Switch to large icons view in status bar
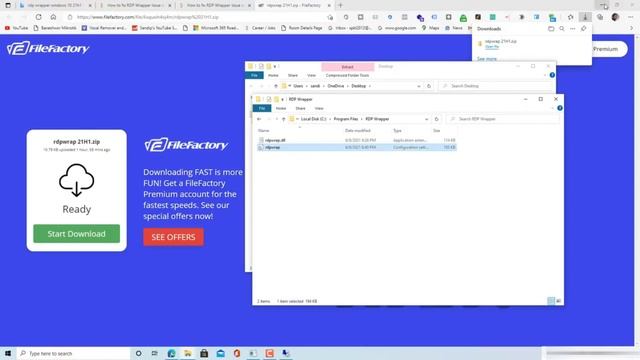 558,301
